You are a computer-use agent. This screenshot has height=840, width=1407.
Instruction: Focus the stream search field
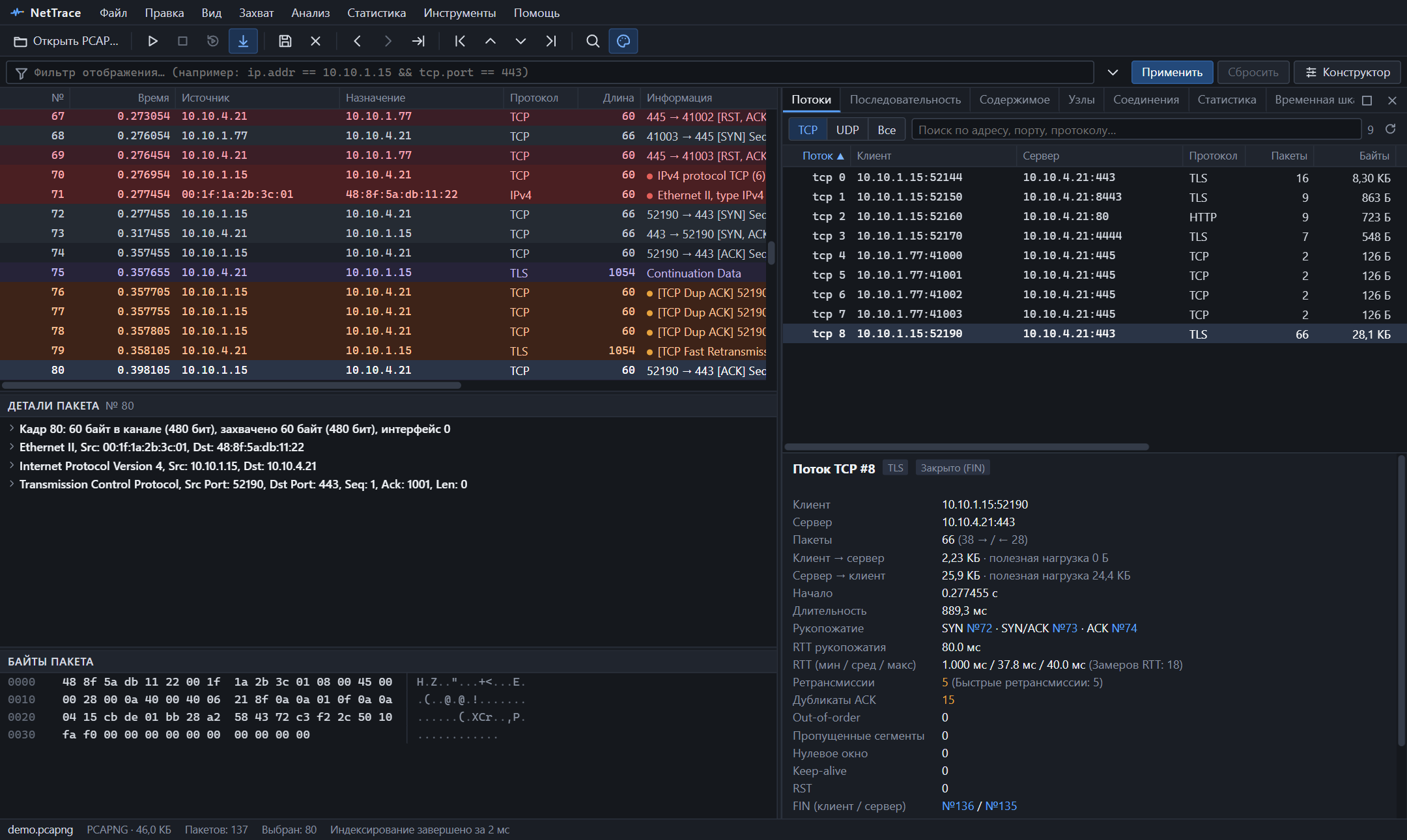[1135, 130]
